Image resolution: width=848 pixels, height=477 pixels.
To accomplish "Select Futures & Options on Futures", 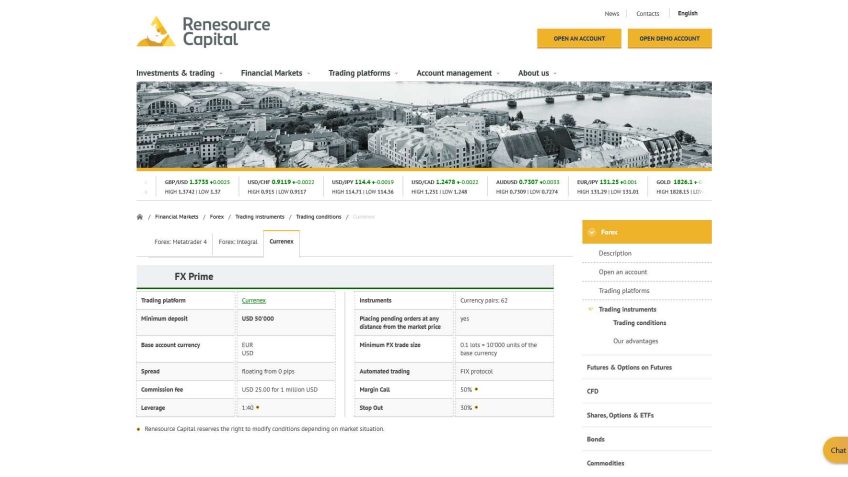I will click(629, 367).
